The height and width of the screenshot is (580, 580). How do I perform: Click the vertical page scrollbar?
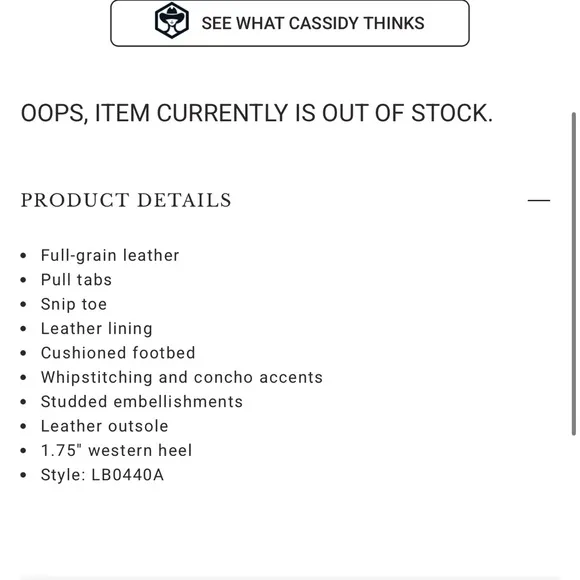(573, 274)
